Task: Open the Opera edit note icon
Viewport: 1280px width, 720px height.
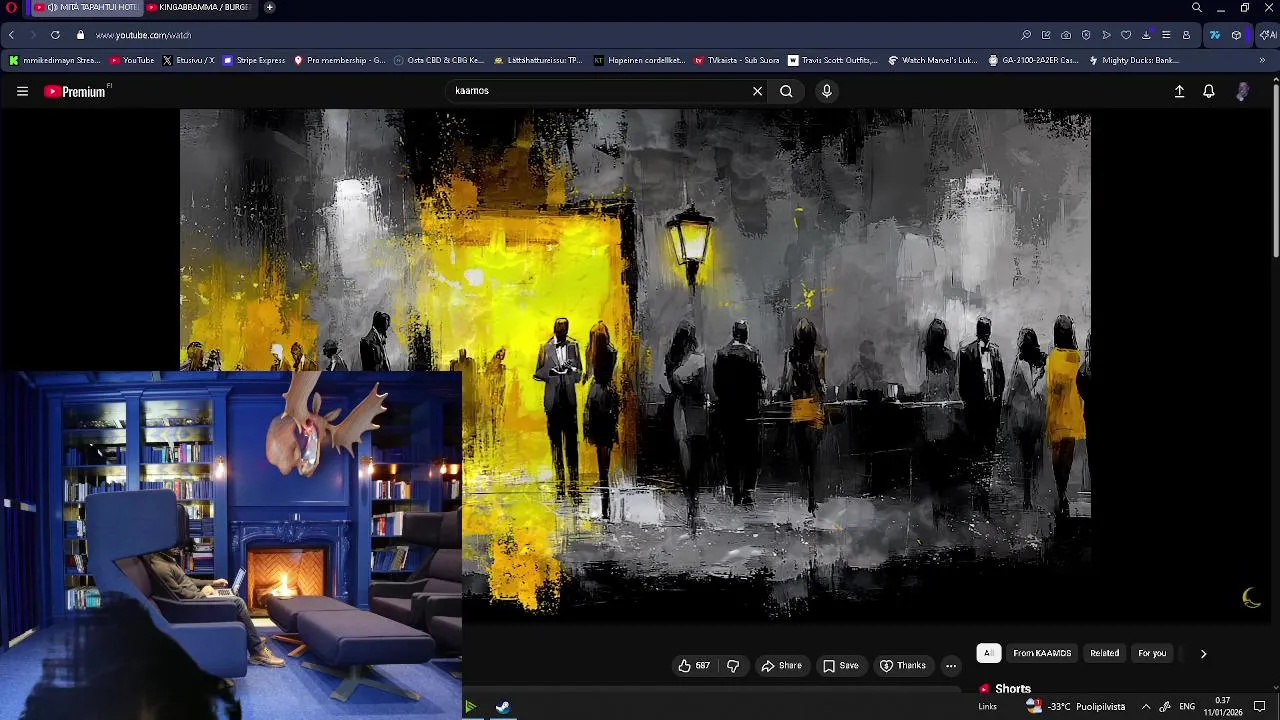Action: click(1046, 35)
